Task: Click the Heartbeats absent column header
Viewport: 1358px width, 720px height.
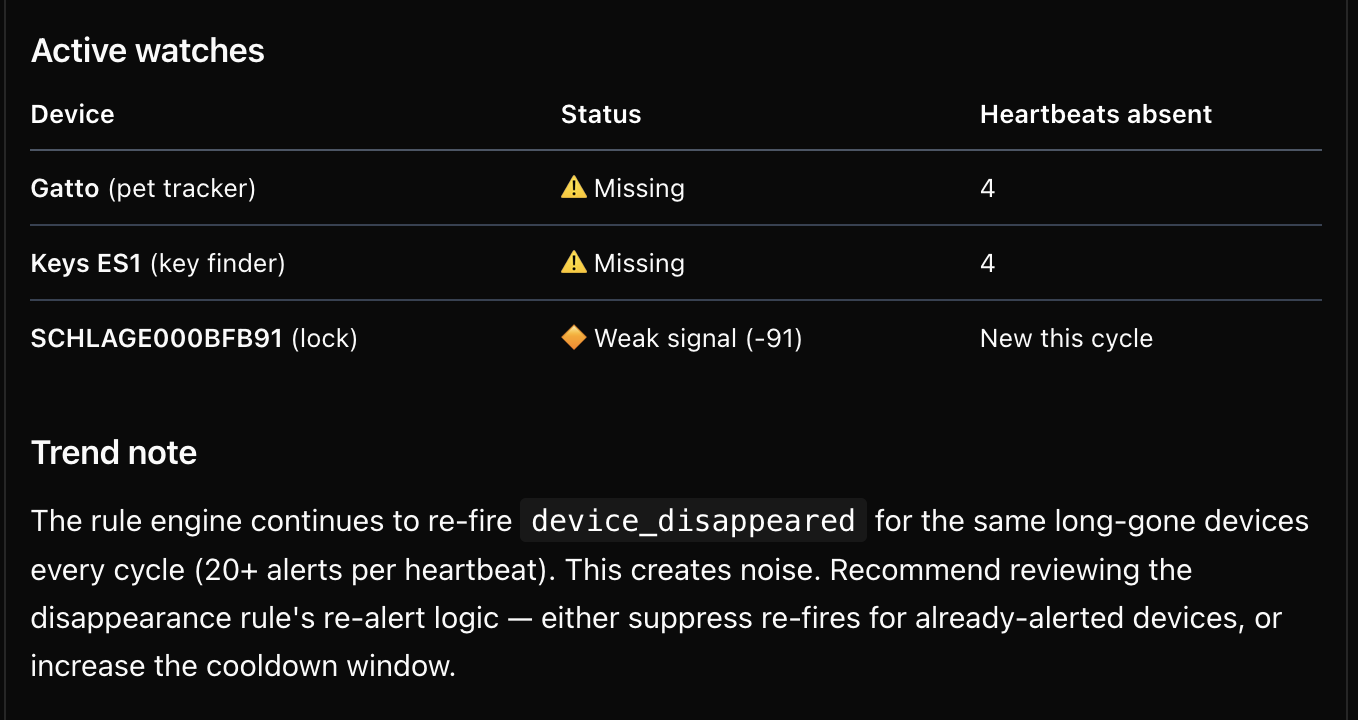Action: click(x=1095, y=114)
